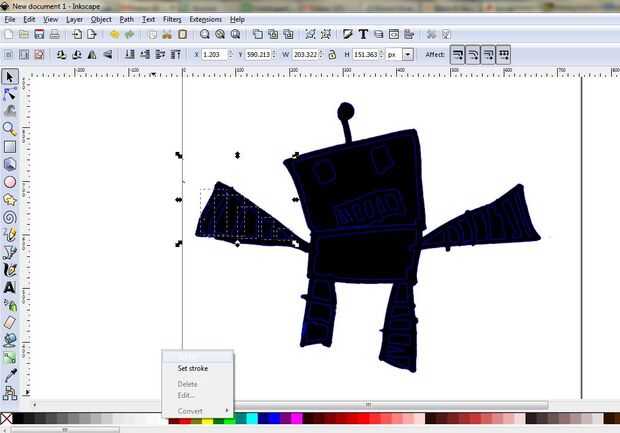The image size is (620, 433).
Task: Click the New document icon
Action: pos(9,34)
